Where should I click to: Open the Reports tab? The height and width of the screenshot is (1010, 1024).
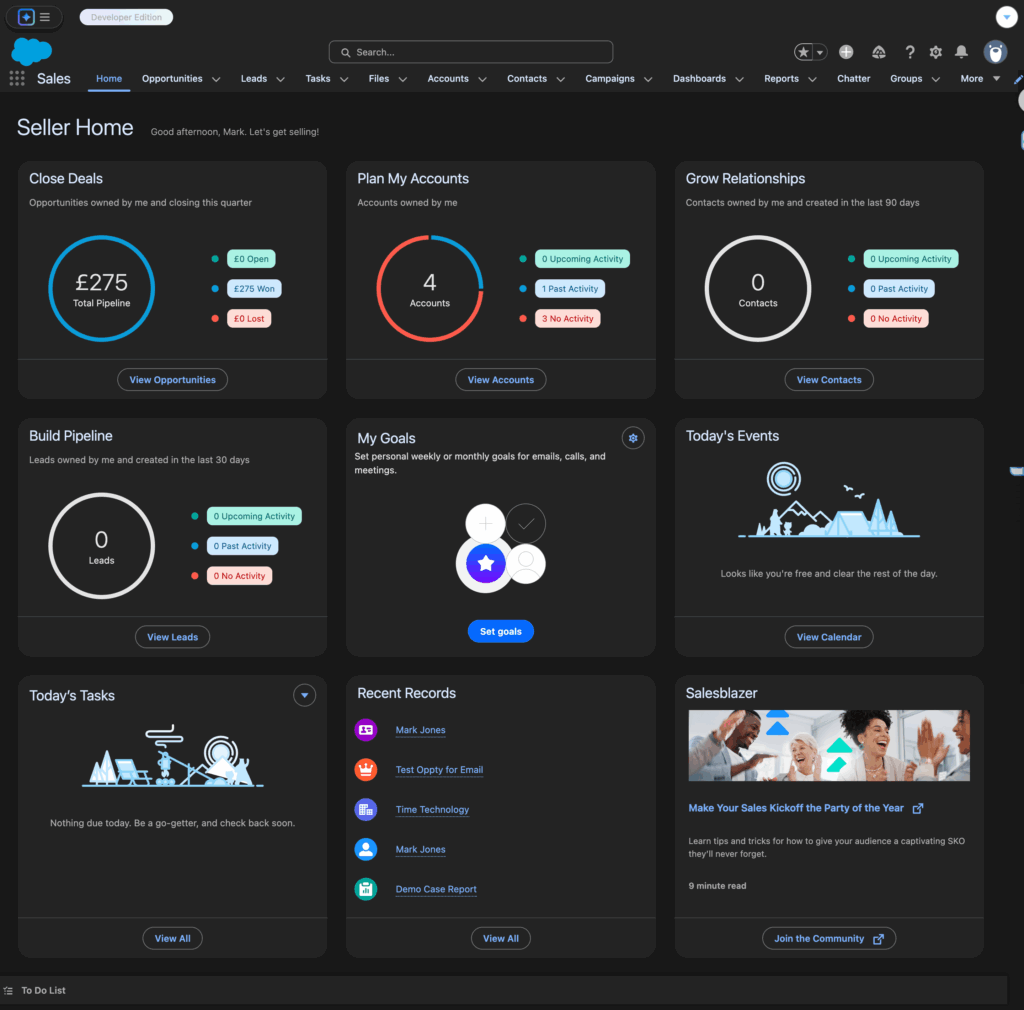[x=783, y=78]
